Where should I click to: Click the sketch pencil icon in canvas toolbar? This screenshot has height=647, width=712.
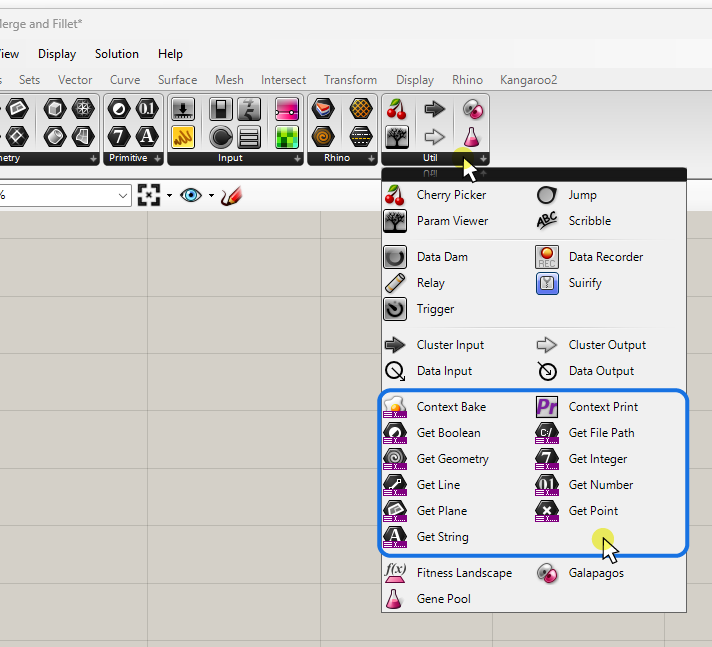point(232,195)
